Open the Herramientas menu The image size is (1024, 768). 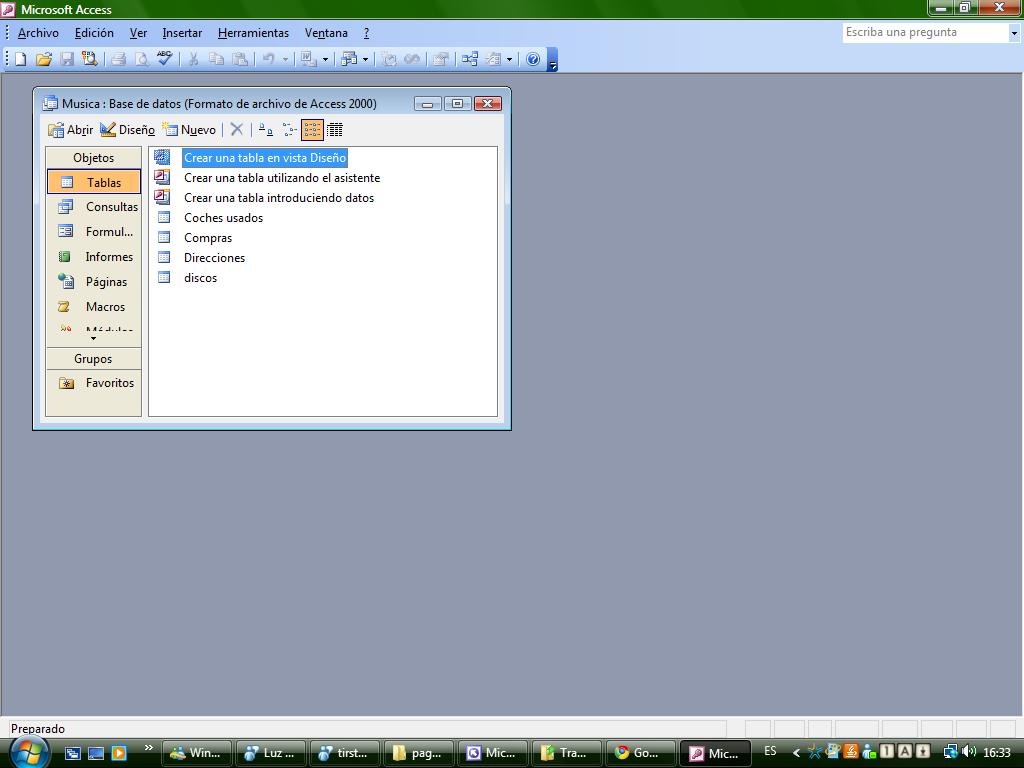point(253,33)
